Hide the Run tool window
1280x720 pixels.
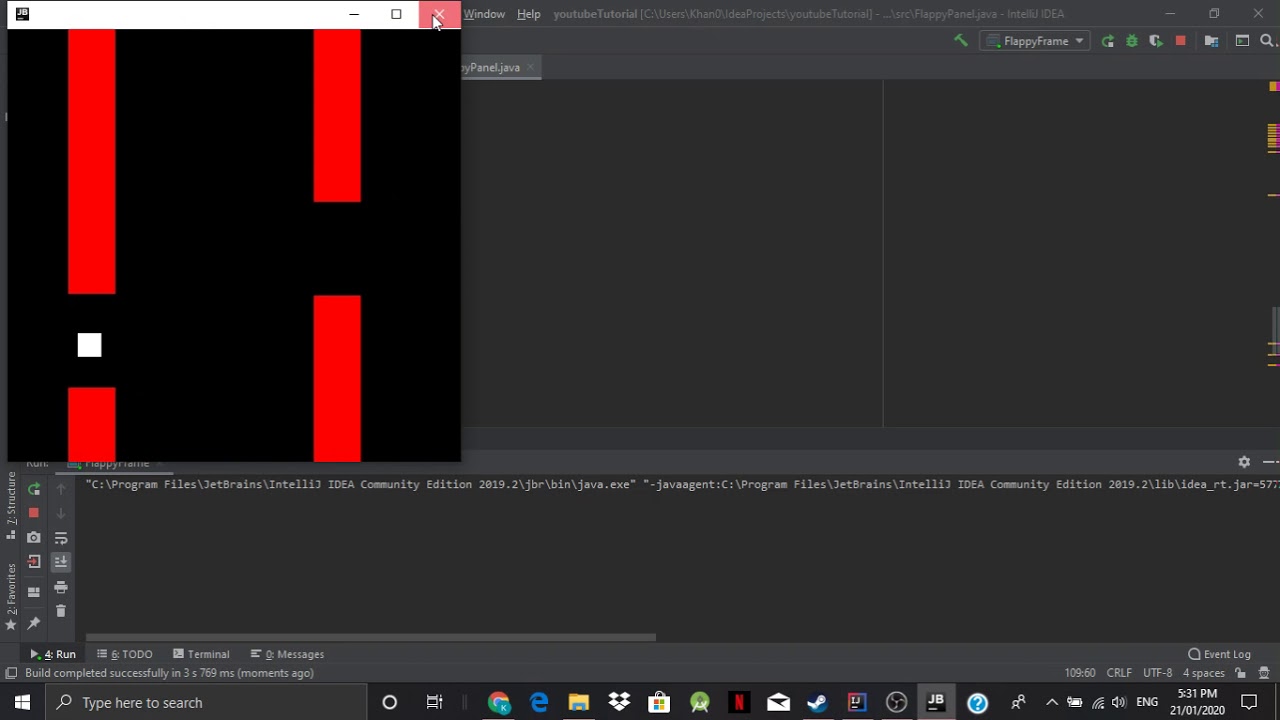(1270, 462)
